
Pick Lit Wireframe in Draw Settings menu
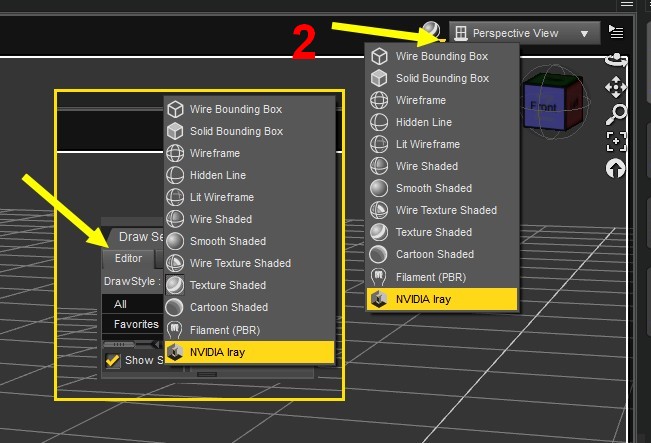(250, 197)
